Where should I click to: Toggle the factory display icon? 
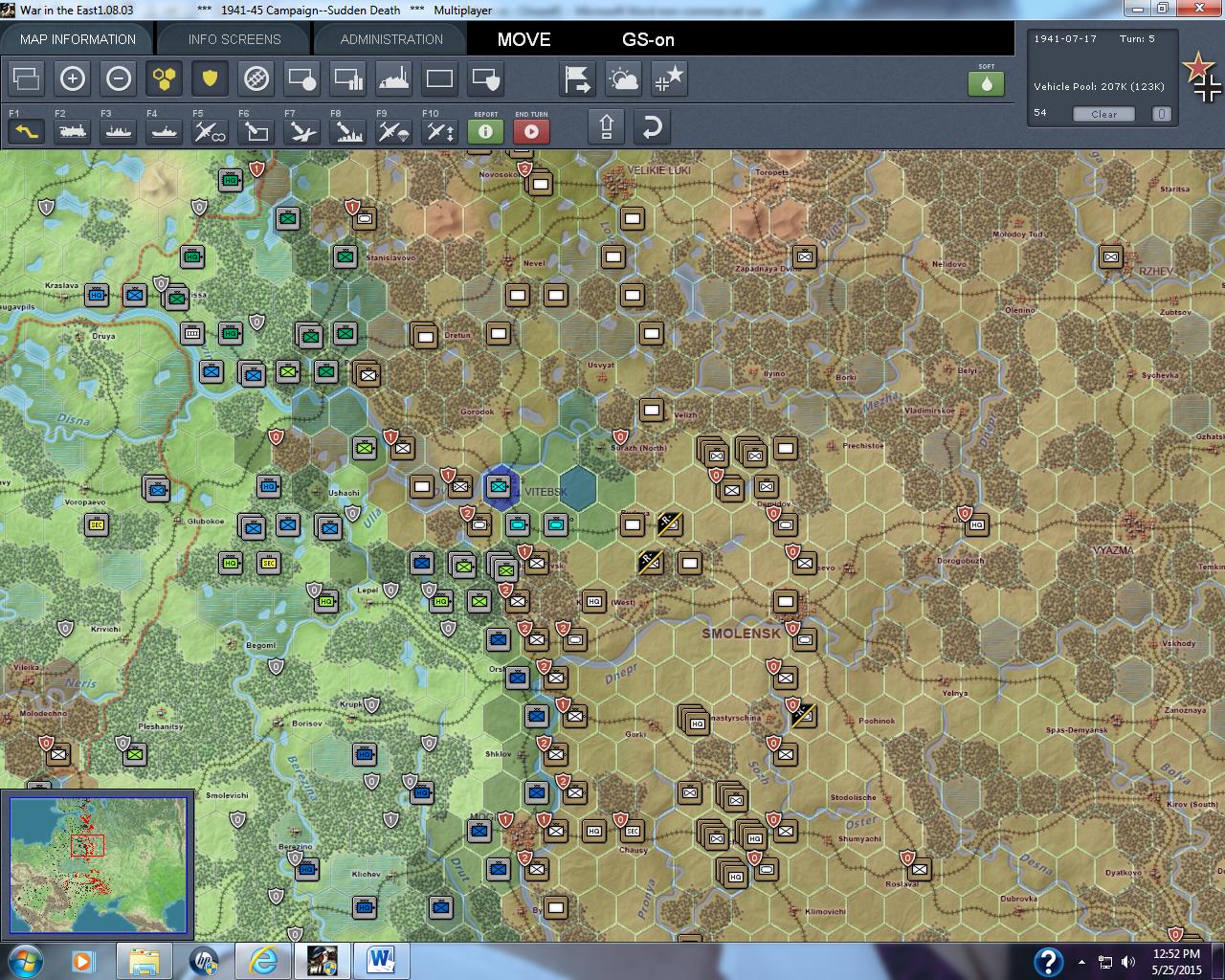click(394, 78)
